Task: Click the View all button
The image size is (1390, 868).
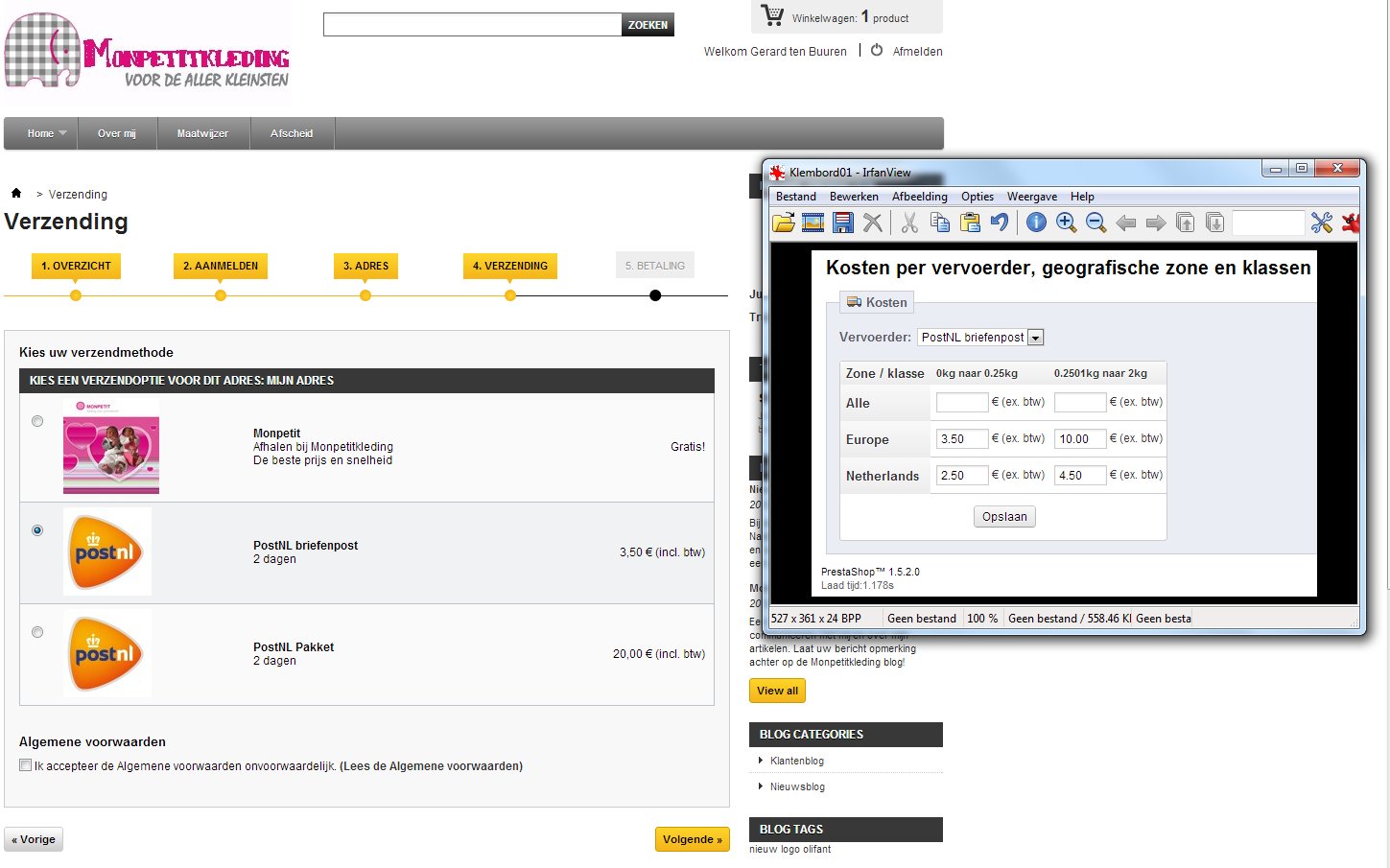Action: tap(777, 691)
